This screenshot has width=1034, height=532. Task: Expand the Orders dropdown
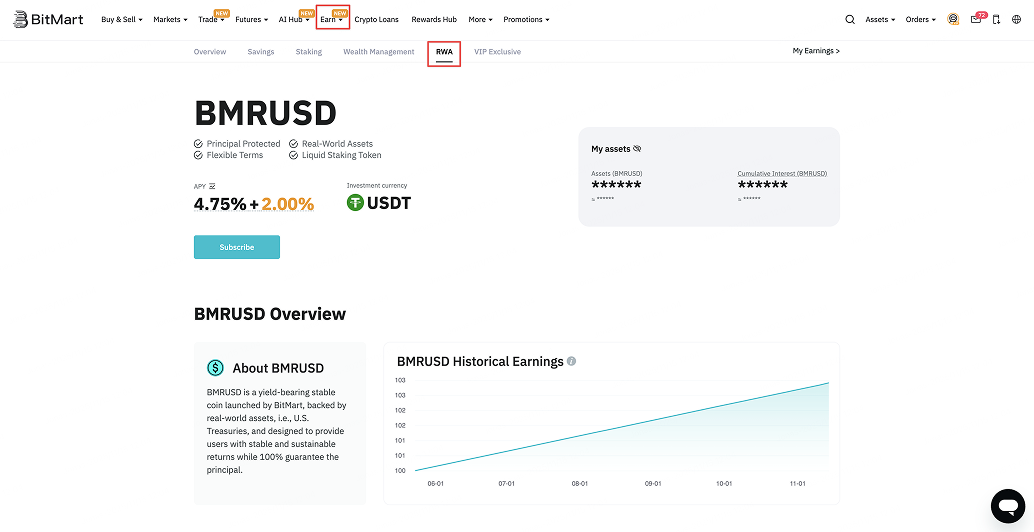coord(921,20)
